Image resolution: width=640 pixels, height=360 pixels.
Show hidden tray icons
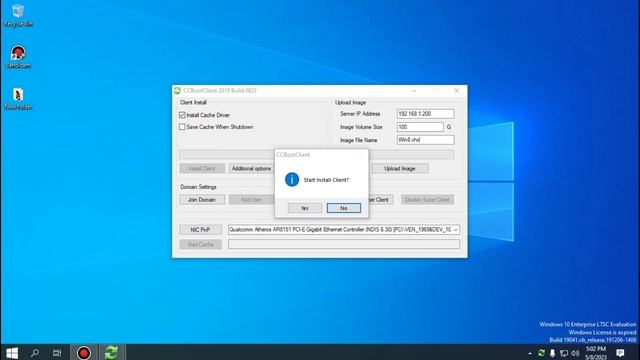tap(530, 353)
